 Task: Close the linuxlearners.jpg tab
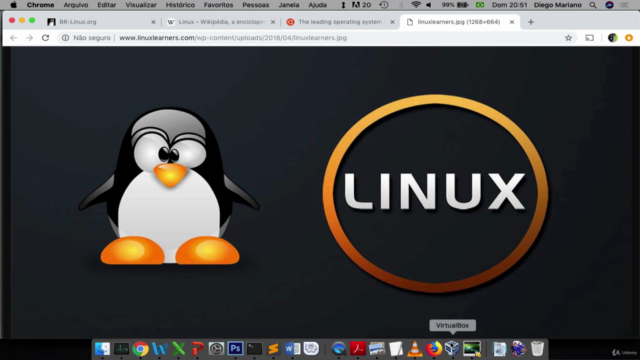[x=512, y=22]
